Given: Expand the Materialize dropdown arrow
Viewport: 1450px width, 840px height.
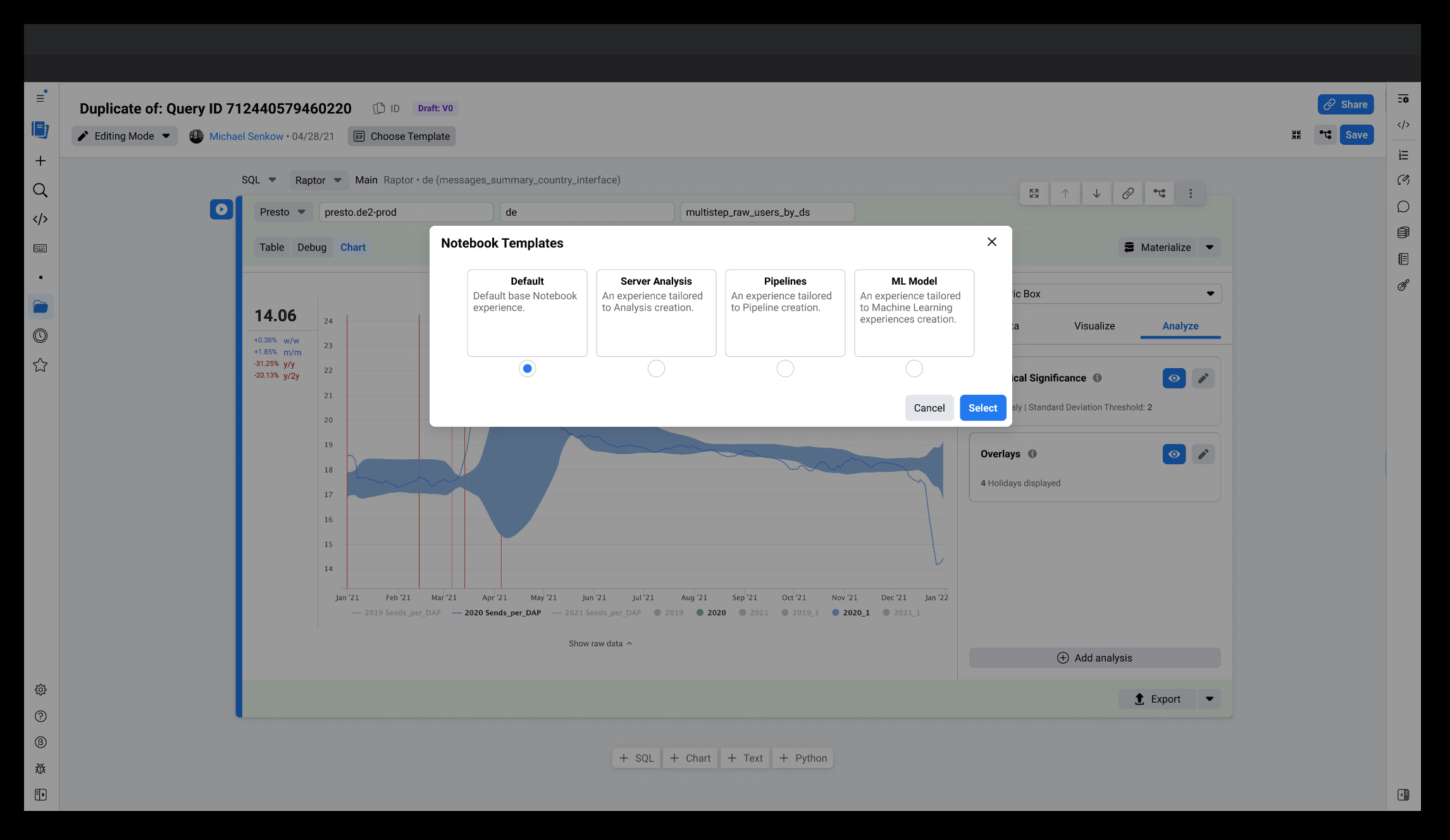Looking at the screenshot, I should [x=1210, y=247].
